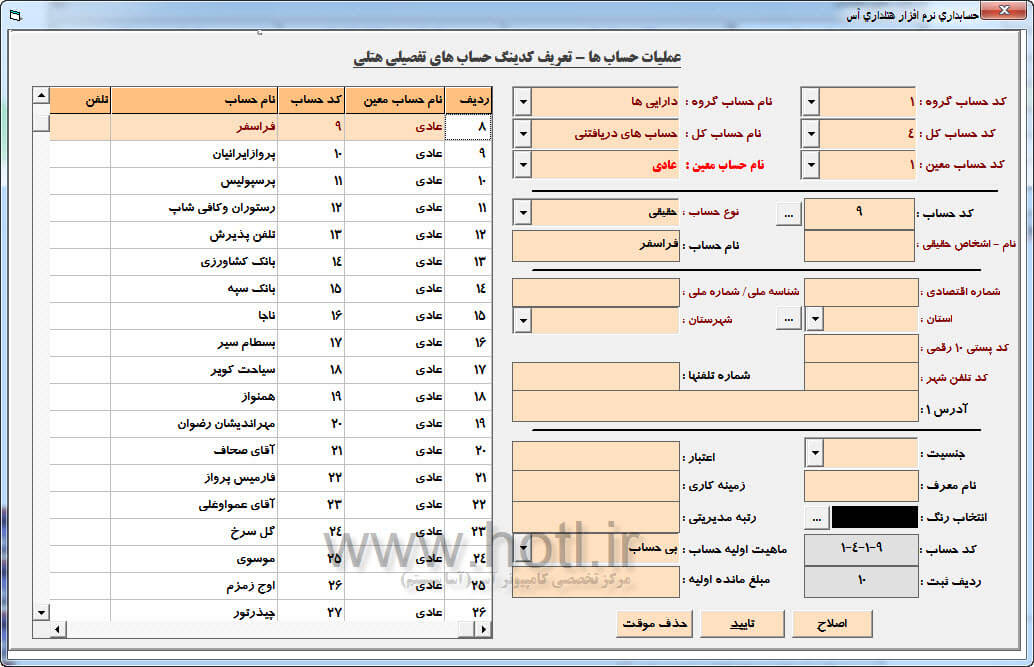Select the row بانک سپه
The height and width of the screenshot is (667, 1034).
(270, 289)
